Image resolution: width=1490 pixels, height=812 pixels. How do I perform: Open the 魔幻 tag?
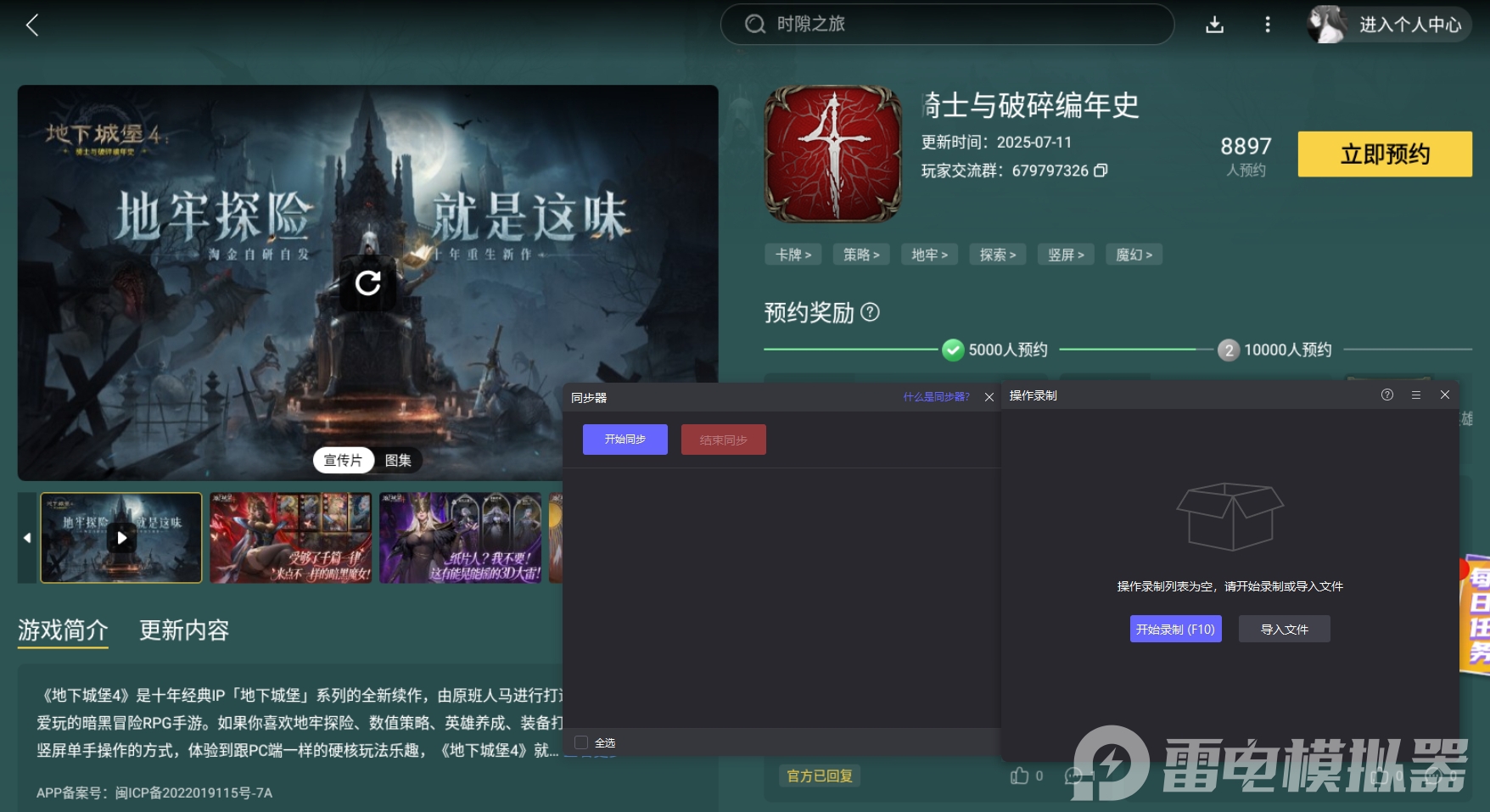(1134, 255)
